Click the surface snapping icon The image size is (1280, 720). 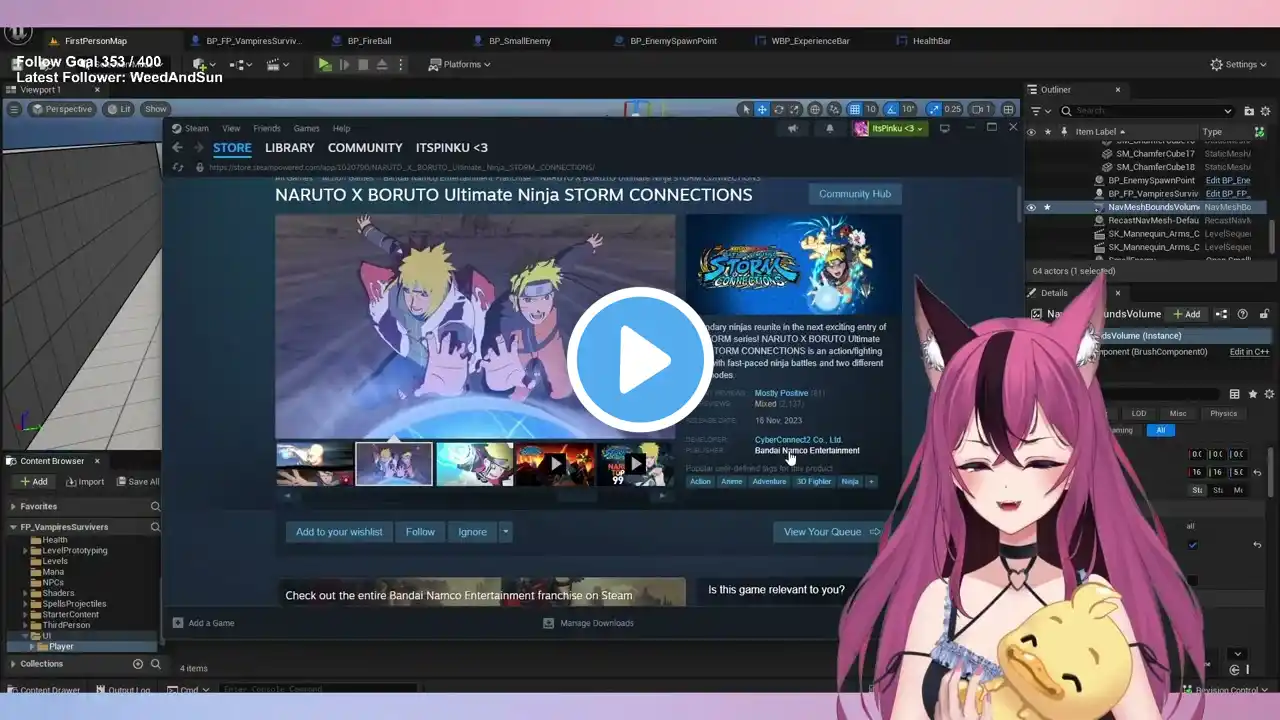[x=834, y=109]
